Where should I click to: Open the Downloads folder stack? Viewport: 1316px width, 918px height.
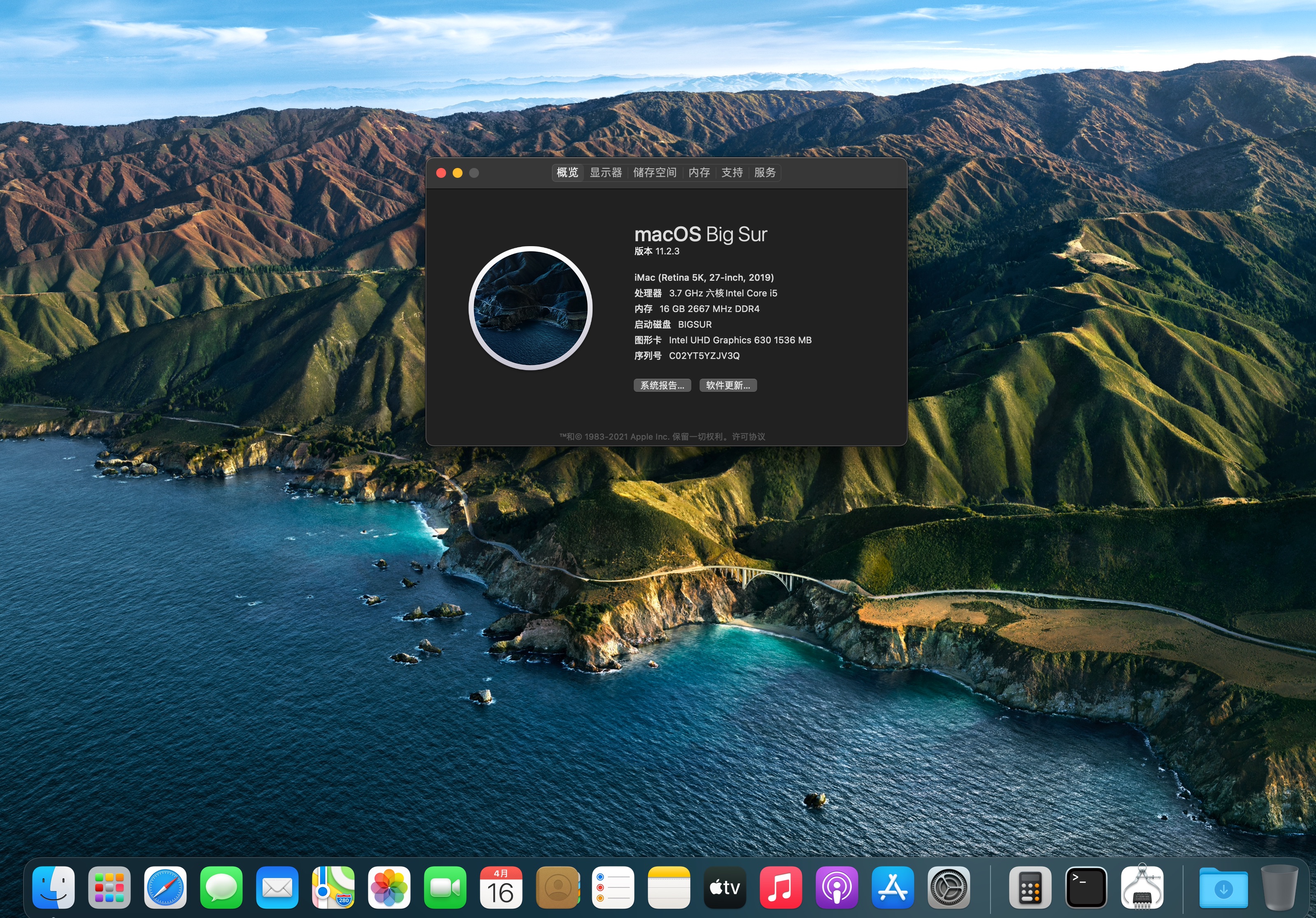[1223, 888]
